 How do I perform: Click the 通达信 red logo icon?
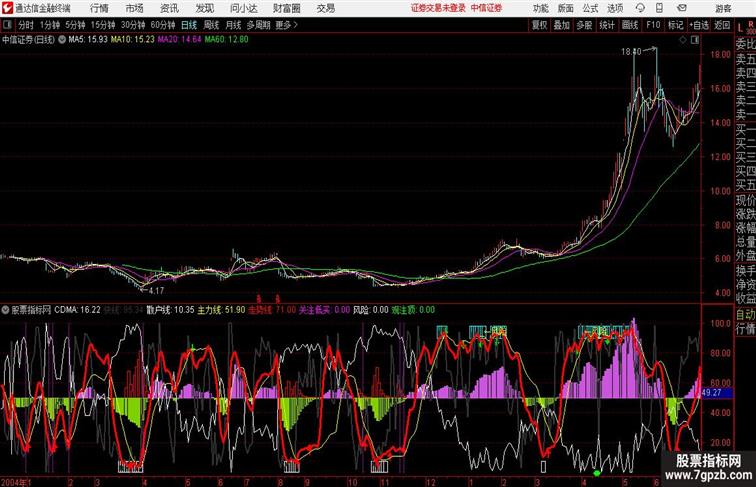tap(7, 8)
